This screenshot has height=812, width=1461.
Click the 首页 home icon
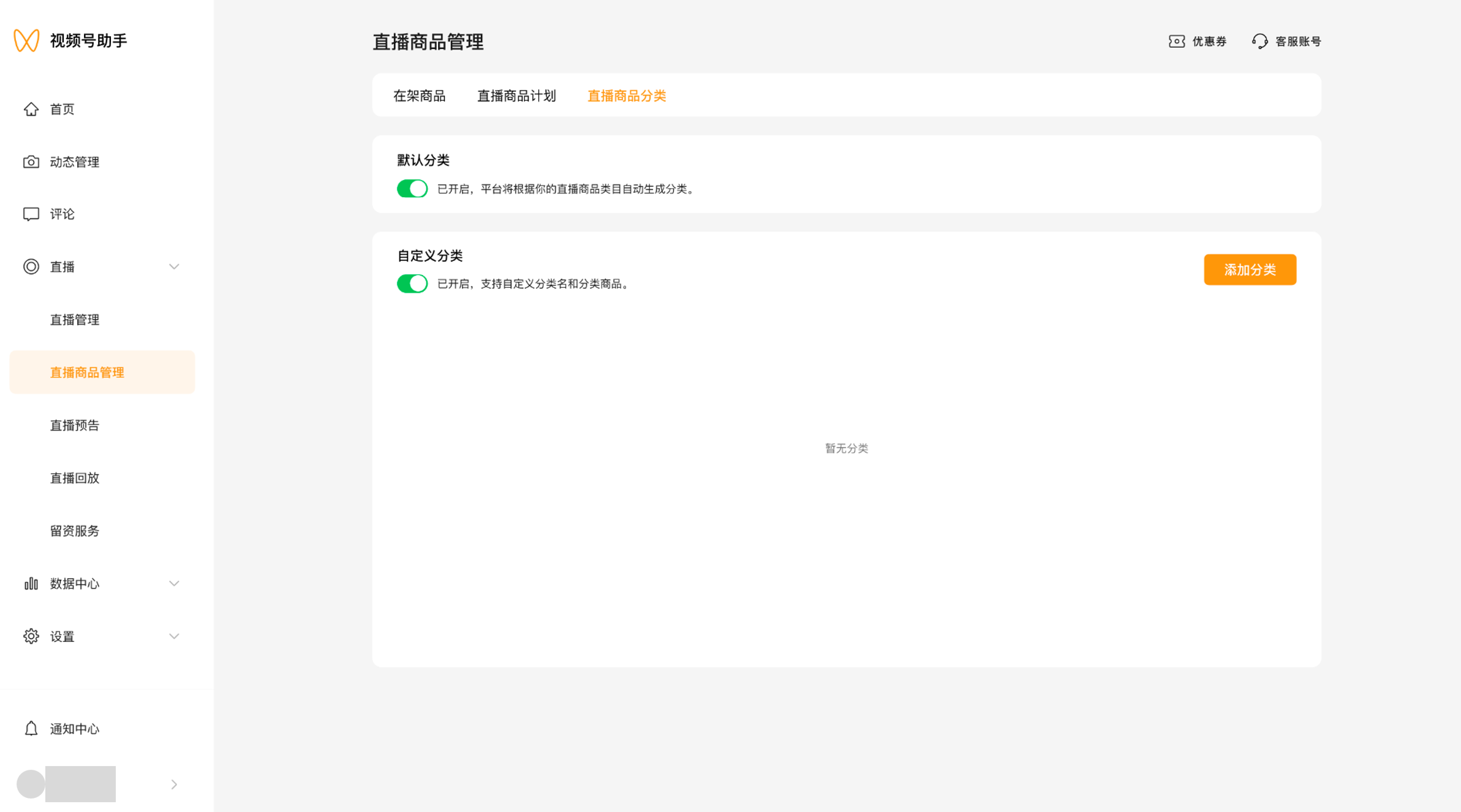tap(31, 109)
